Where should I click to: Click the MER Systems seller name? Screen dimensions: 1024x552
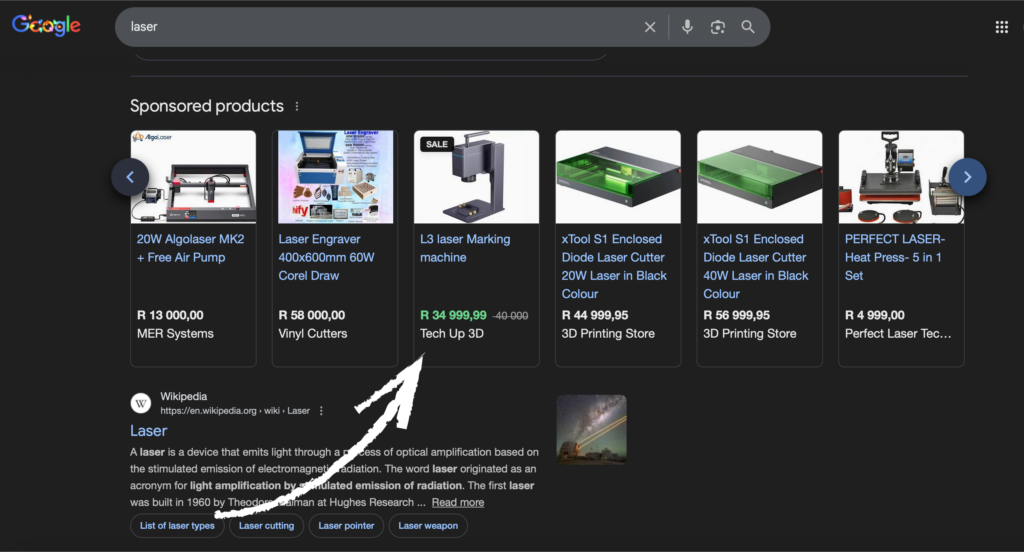[x=175, y=334]
